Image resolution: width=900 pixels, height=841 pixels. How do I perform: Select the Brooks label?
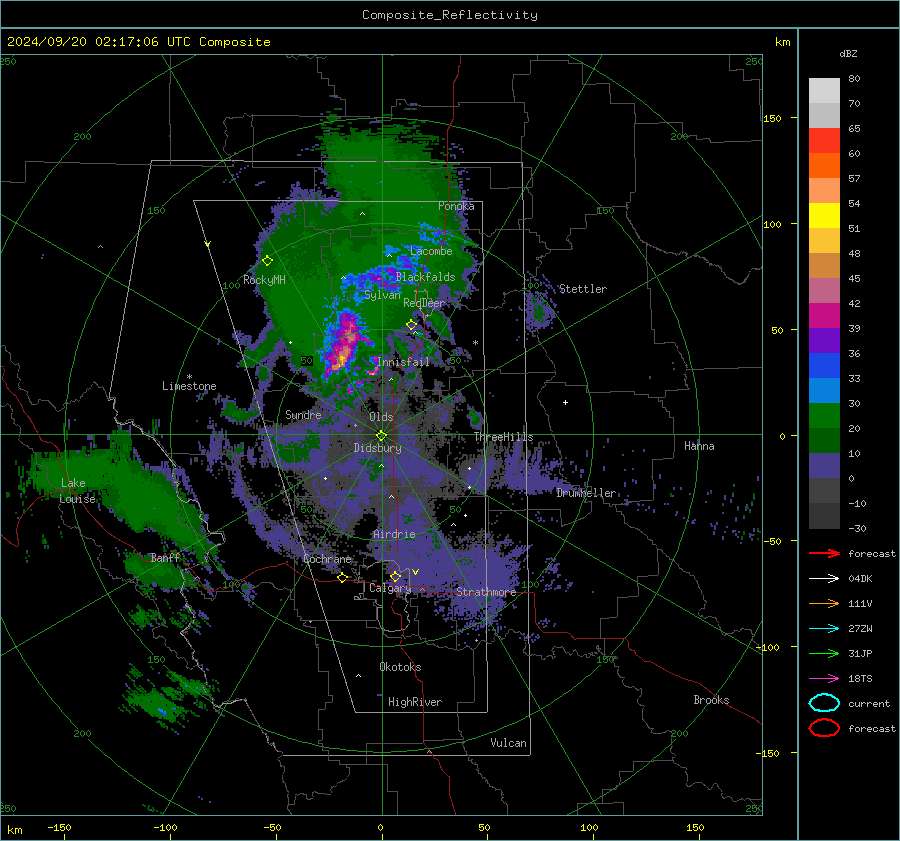click(x=711, y=700)
